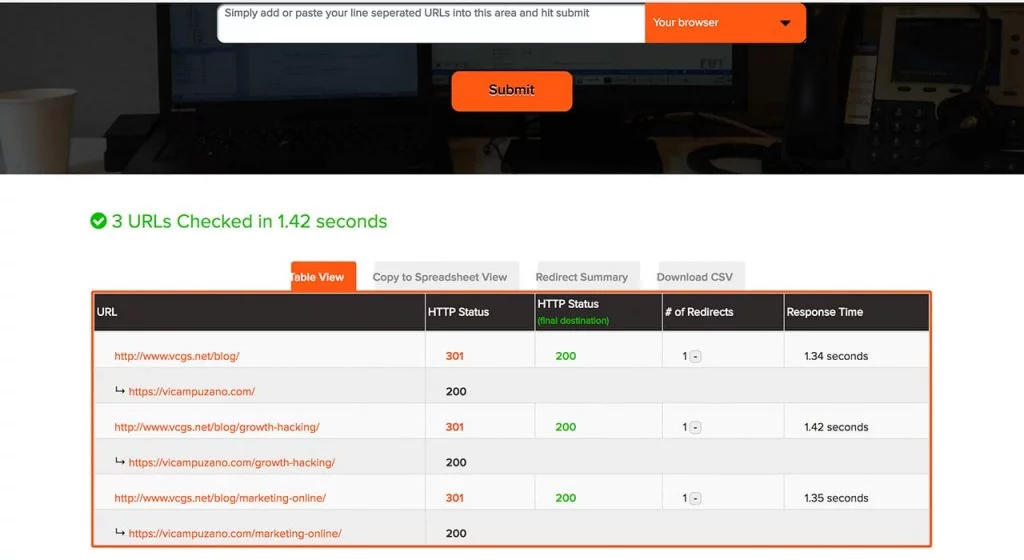
Task: Follow the vcgs.net/blog/growth-hacking/ link
Action: point(216,427)
